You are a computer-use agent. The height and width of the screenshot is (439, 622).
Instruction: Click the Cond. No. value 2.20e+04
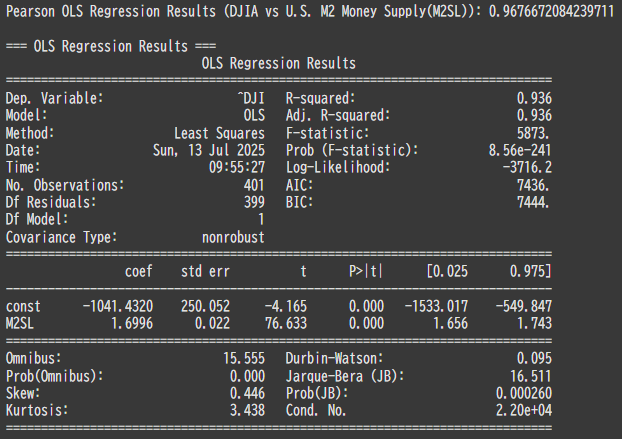pos(524,410)
